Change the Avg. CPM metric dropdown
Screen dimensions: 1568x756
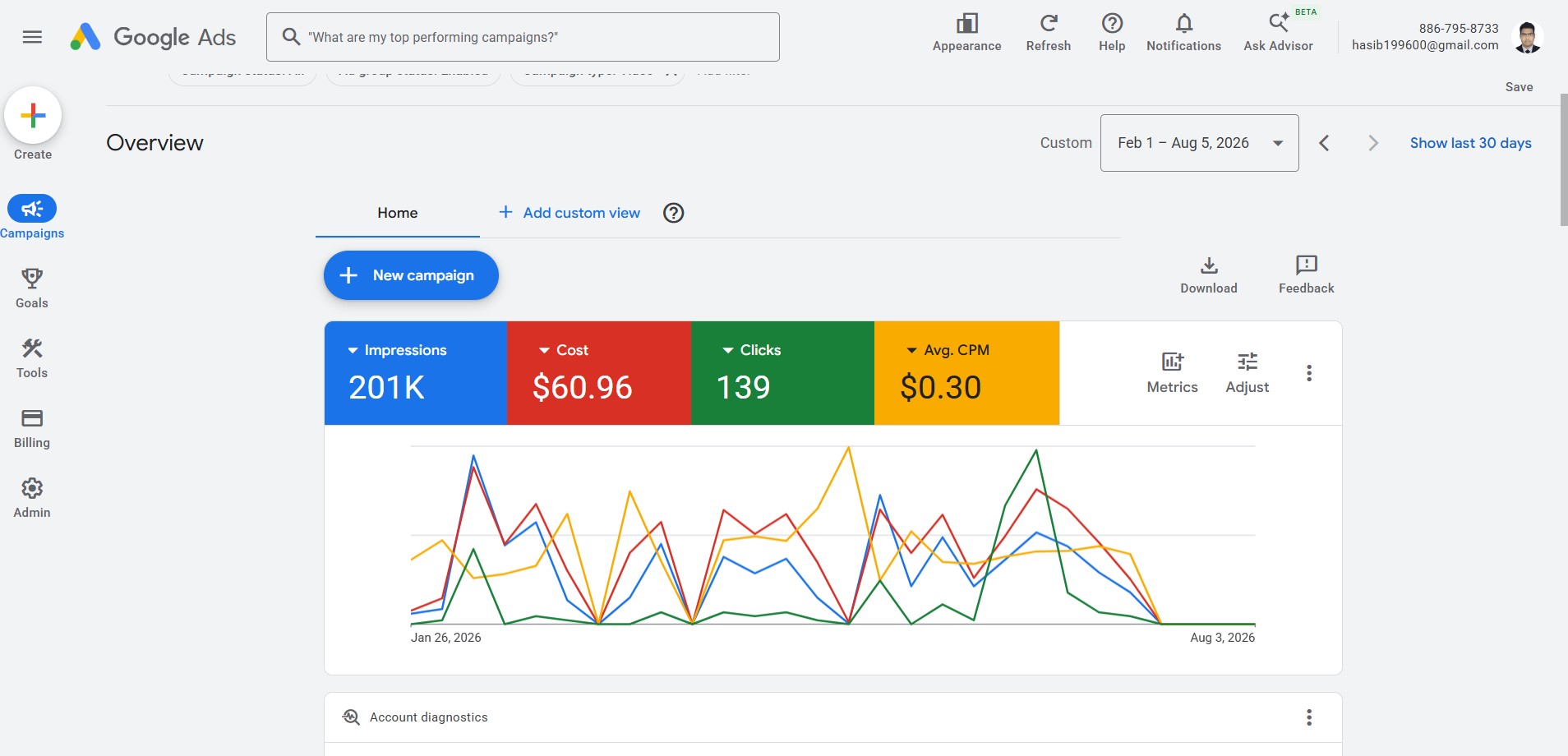pyautogui.click(x=948, y=350)
